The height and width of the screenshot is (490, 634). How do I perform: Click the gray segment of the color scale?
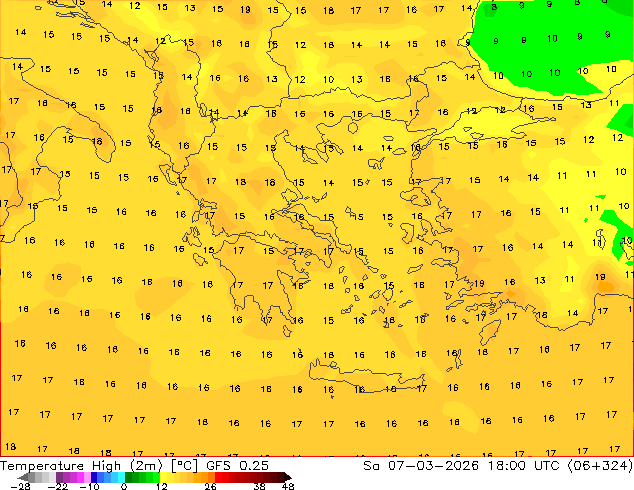coord(42,477)
